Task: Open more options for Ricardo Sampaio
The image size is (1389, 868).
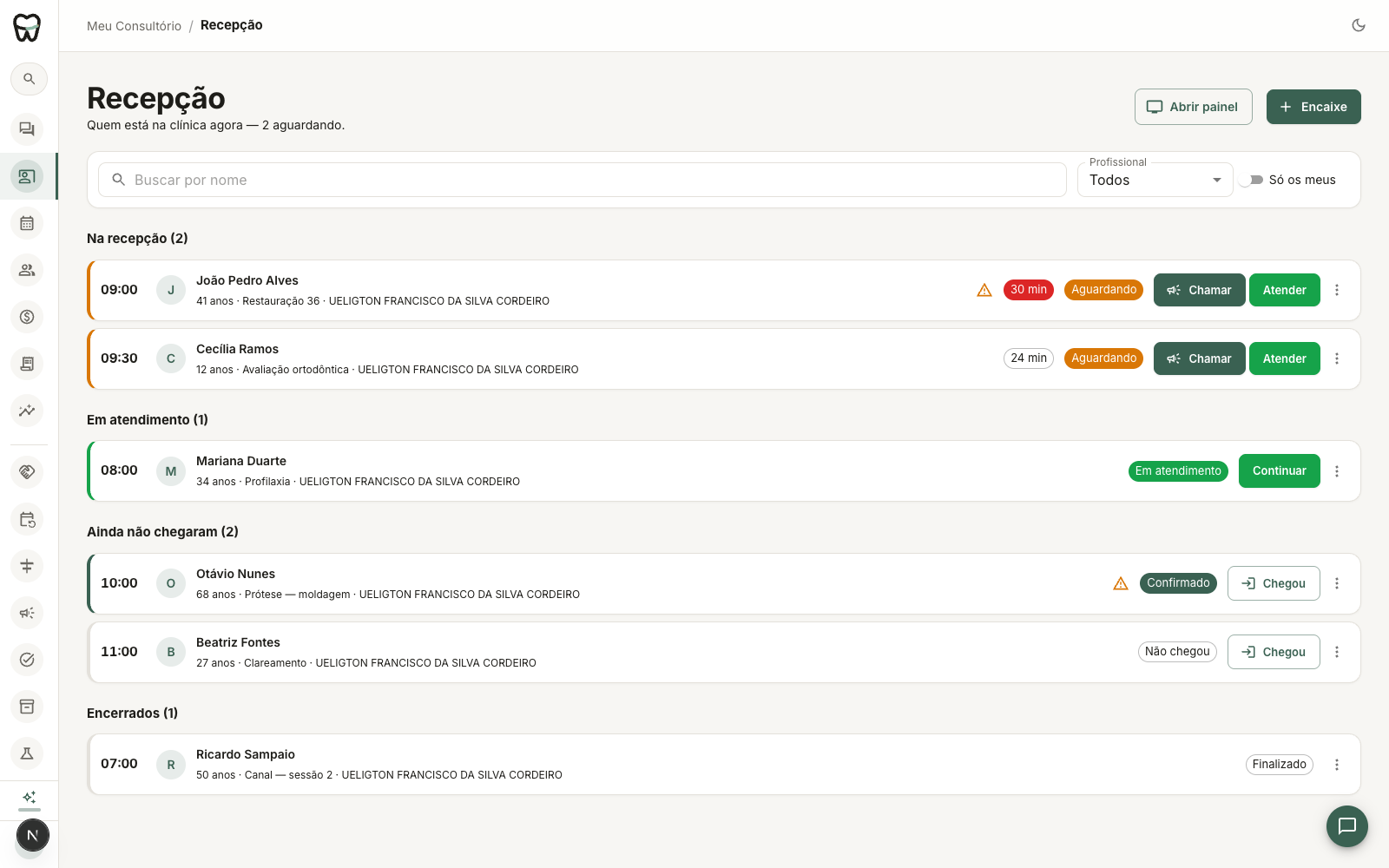Action: tap(1337, 765)
